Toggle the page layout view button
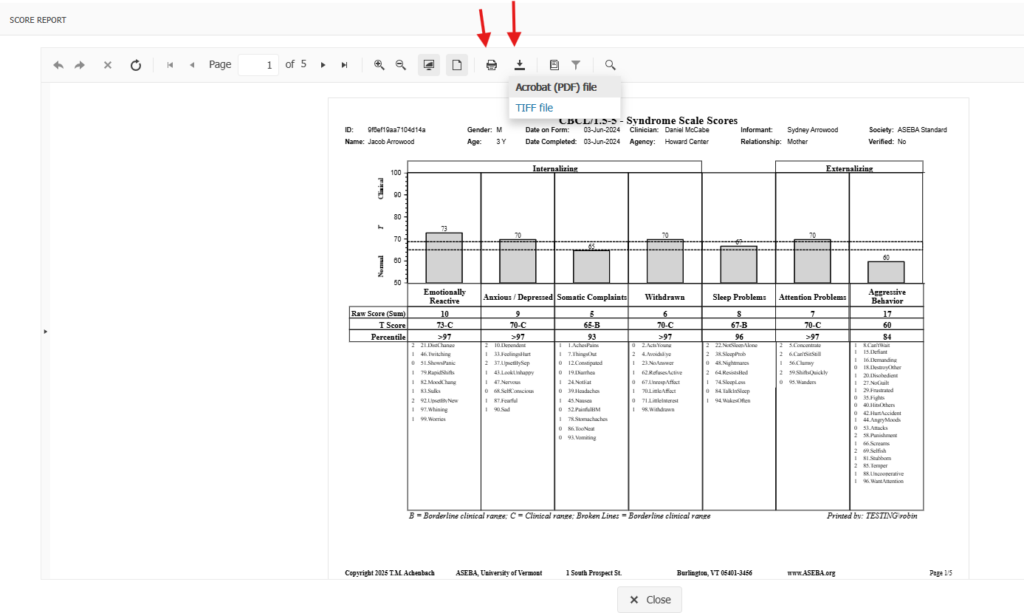 (456, 65)
